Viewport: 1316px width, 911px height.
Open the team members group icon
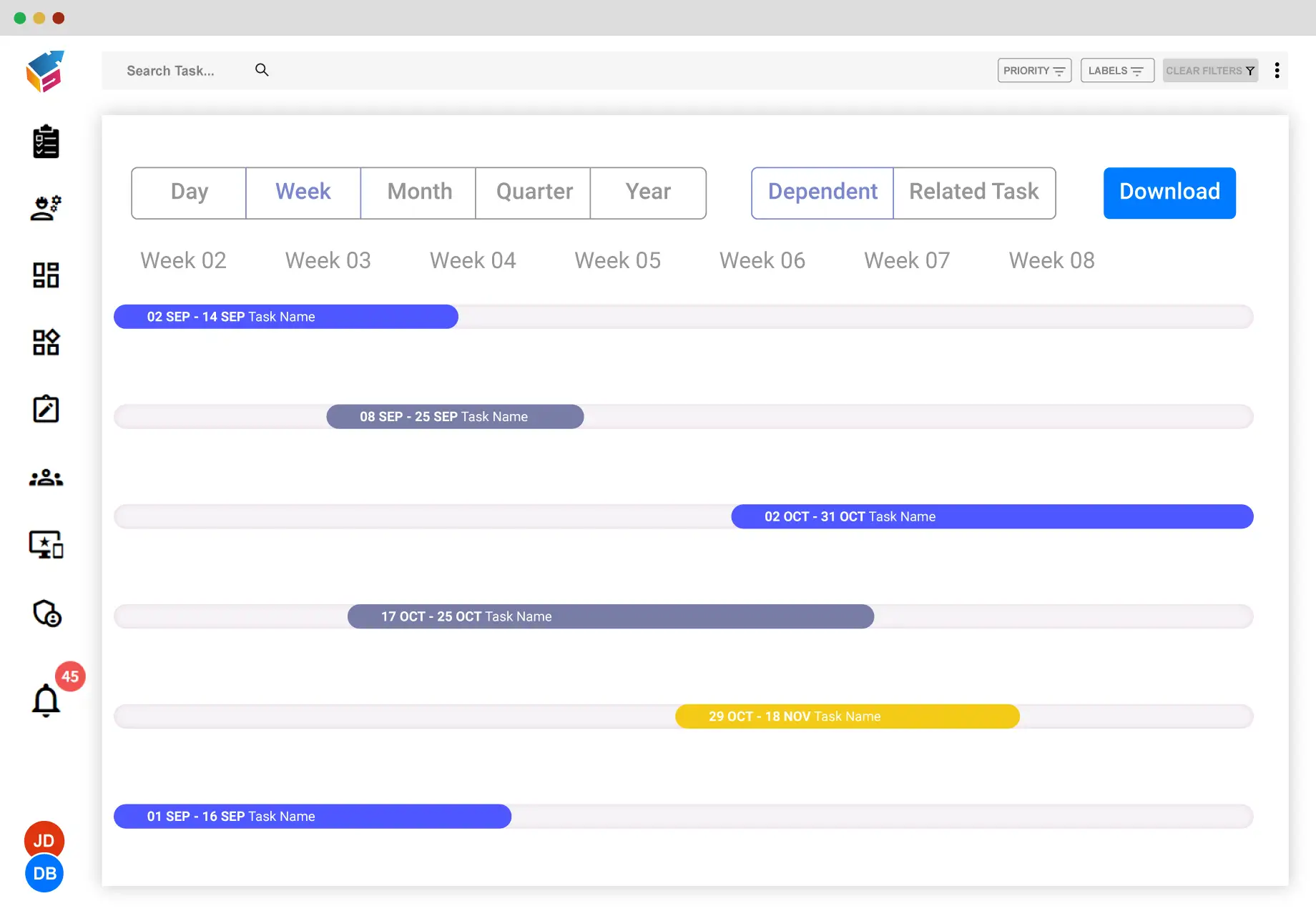click(x=46, y=478)
